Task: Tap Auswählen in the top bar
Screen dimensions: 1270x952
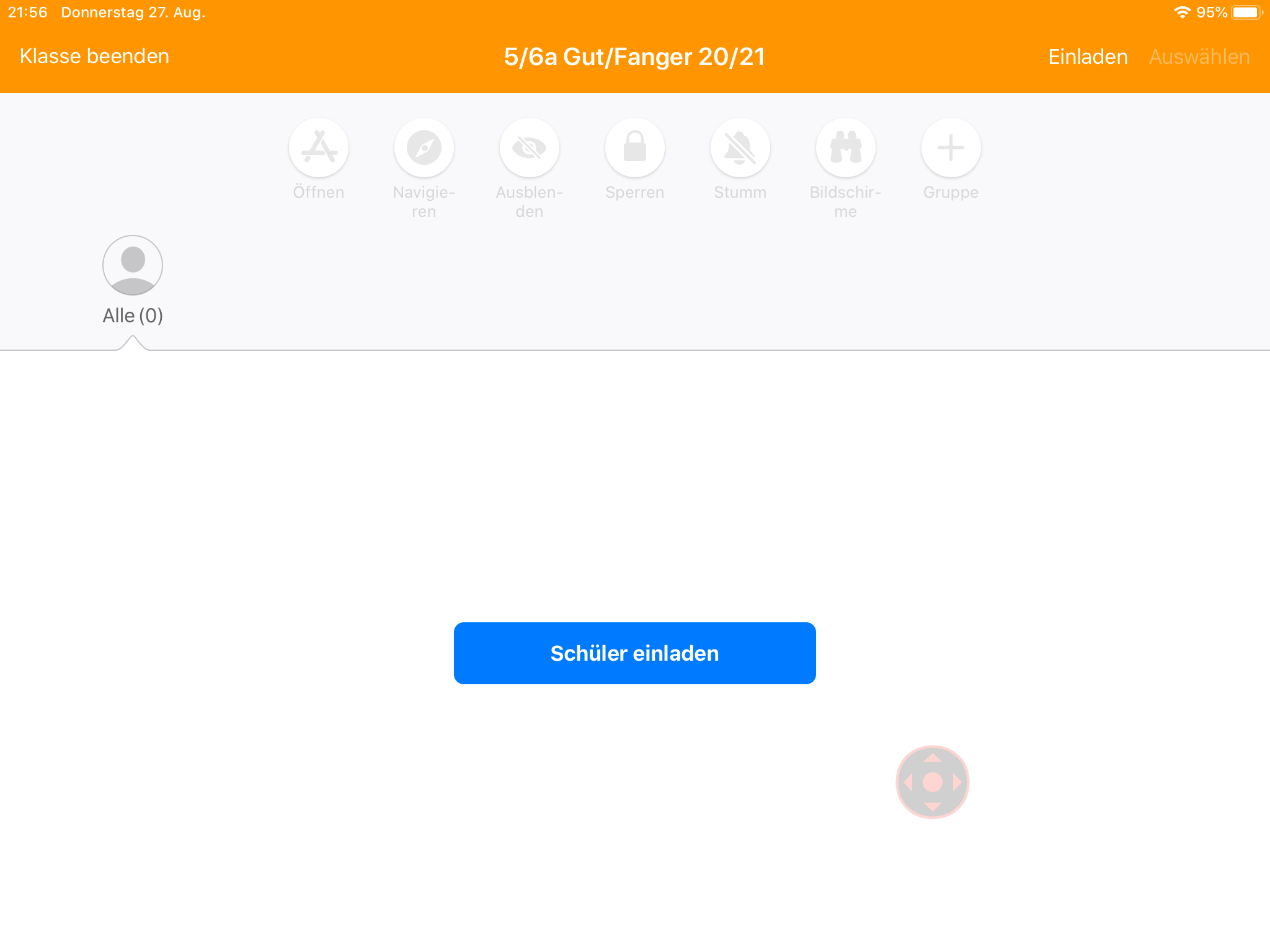Action: click(1199, 57)
